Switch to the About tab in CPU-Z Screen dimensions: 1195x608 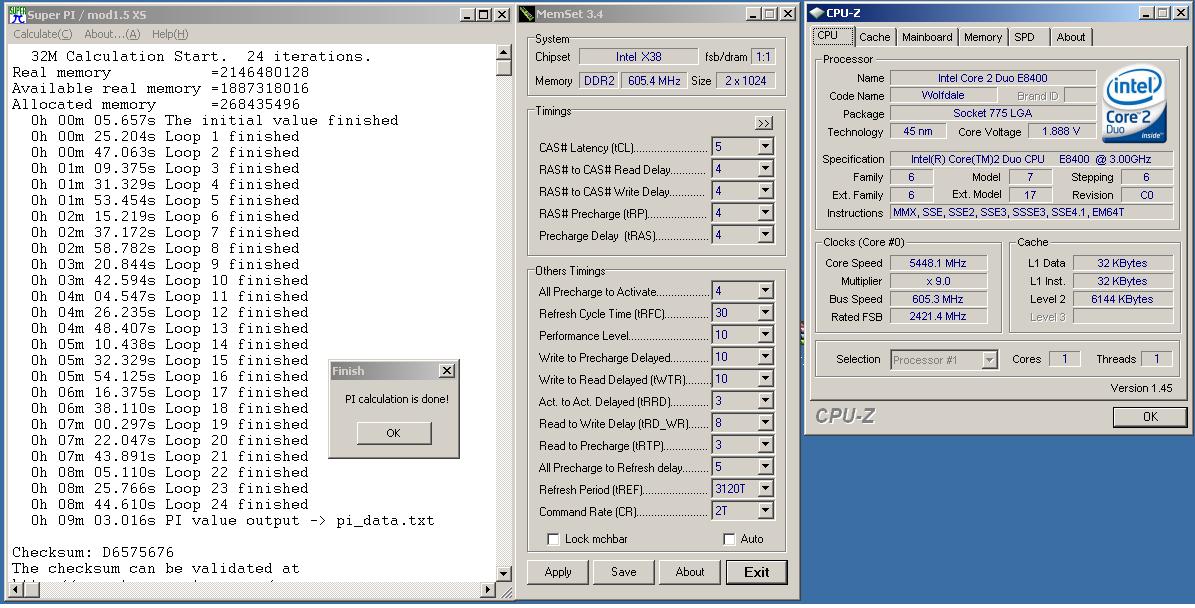coord(1071,37)
